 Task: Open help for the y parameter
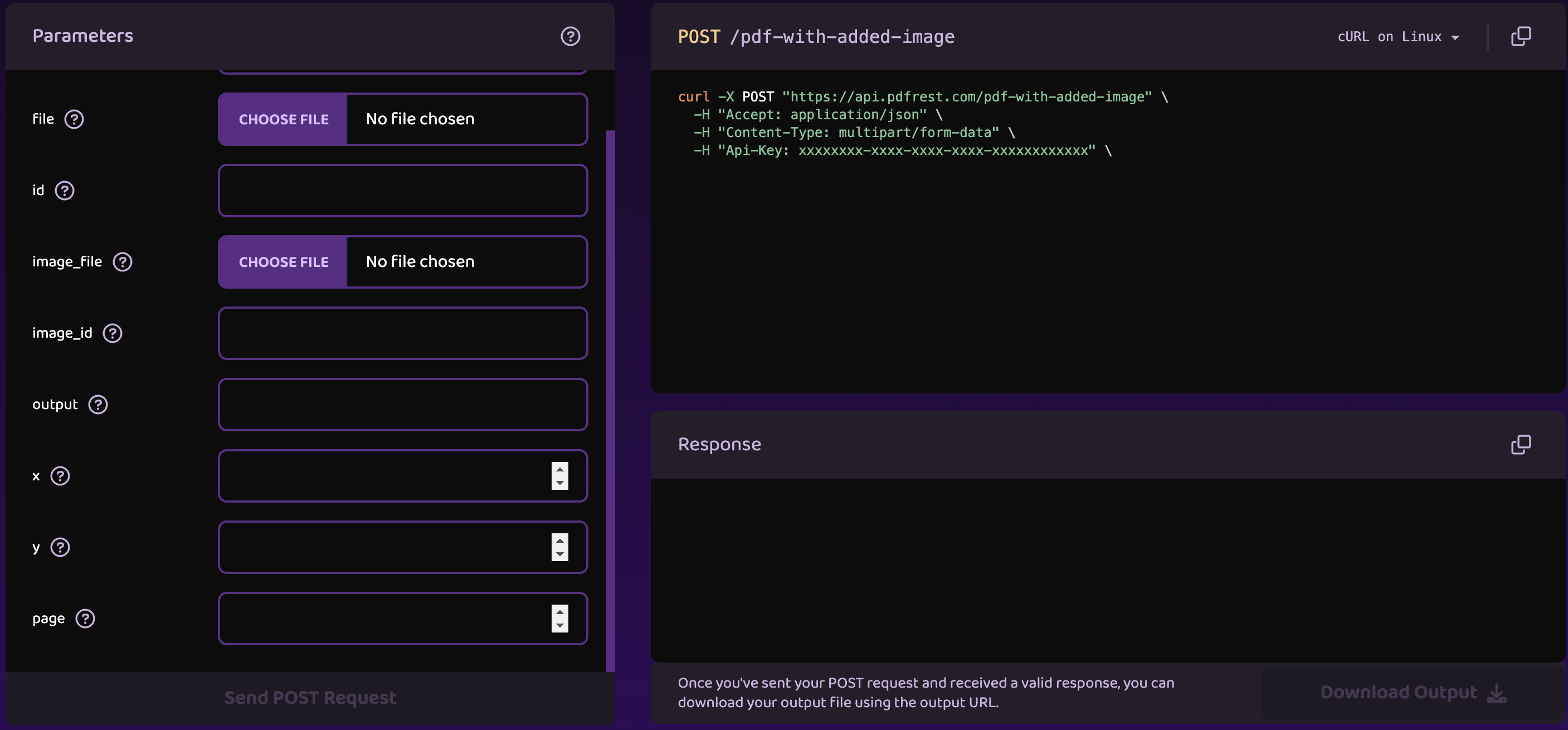[60, 547]
